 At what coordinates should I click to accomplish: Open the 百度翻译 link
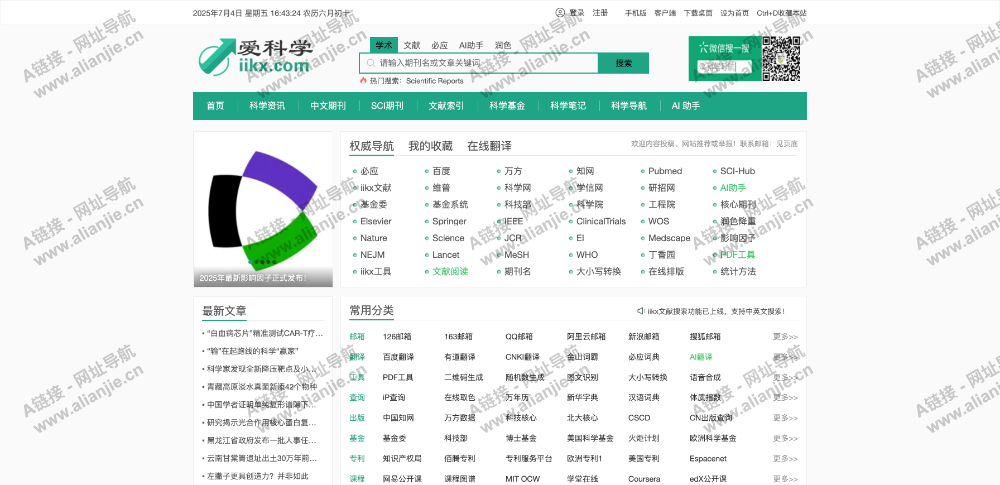tap(398, 357)
